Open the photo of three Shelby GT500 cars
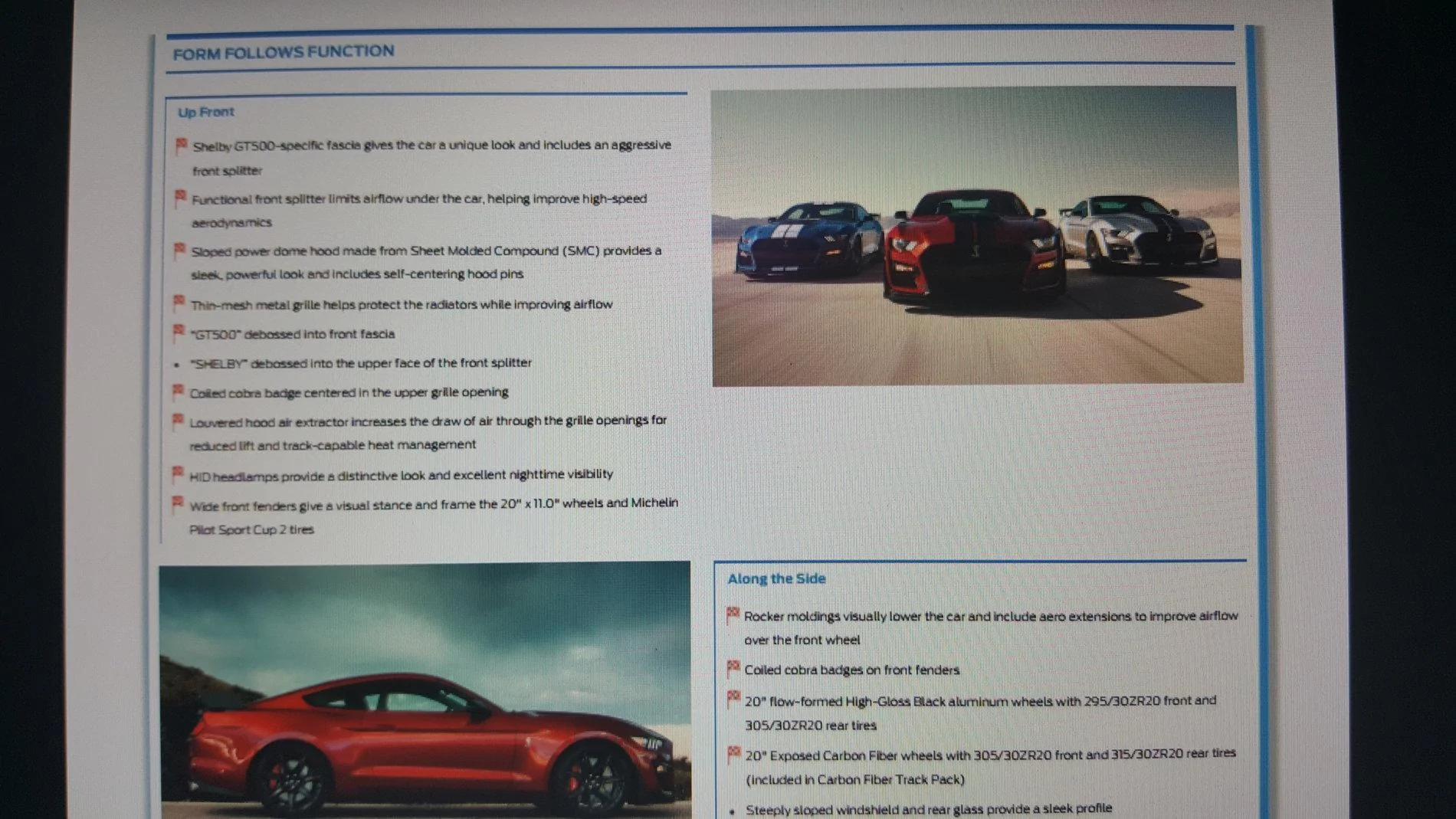The height and width of the screenshot is (819, 1456). click(976, 236)
